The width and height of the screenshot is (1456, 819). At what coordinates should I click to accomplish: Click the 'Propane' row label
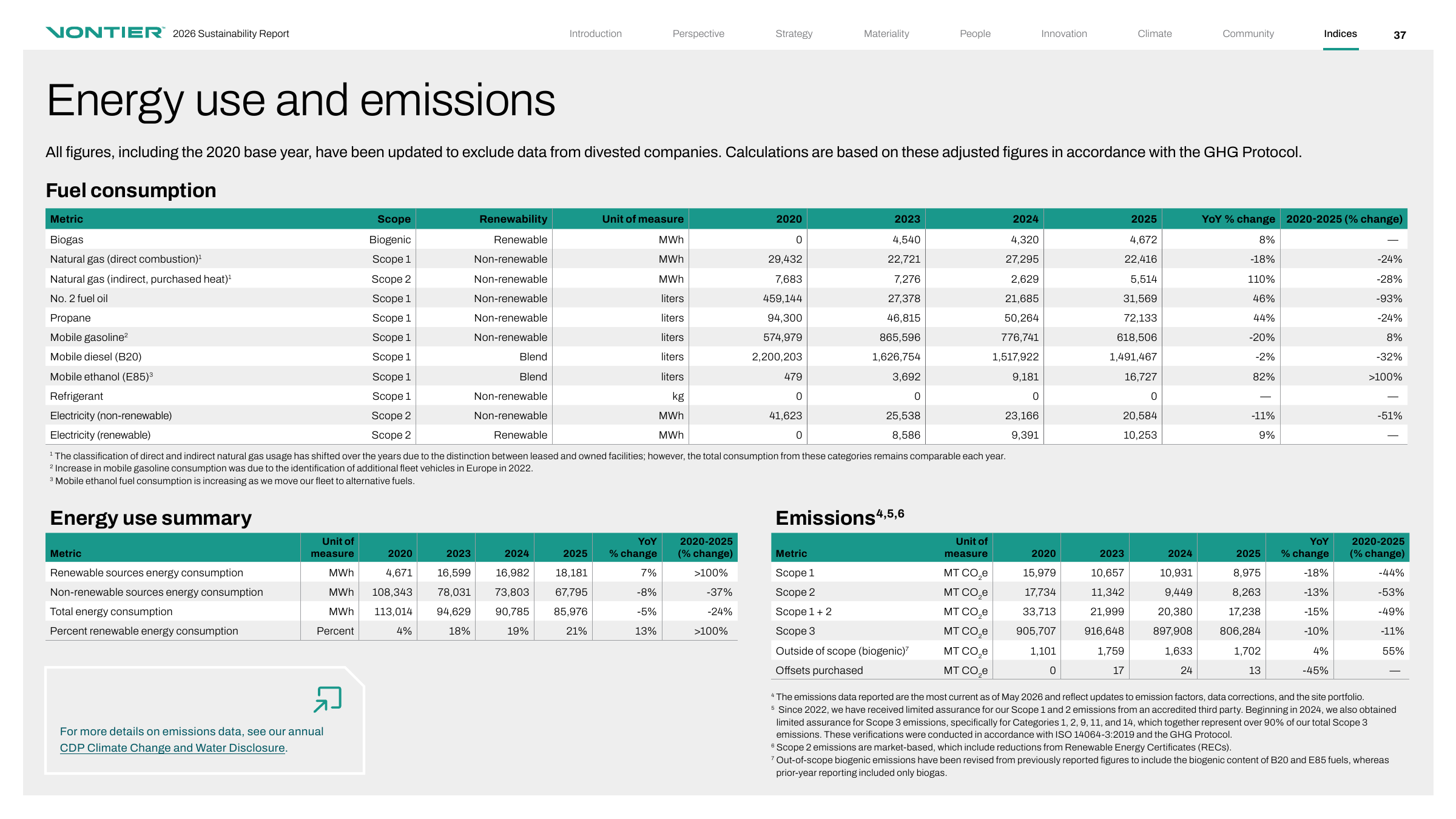pos(70,318)
